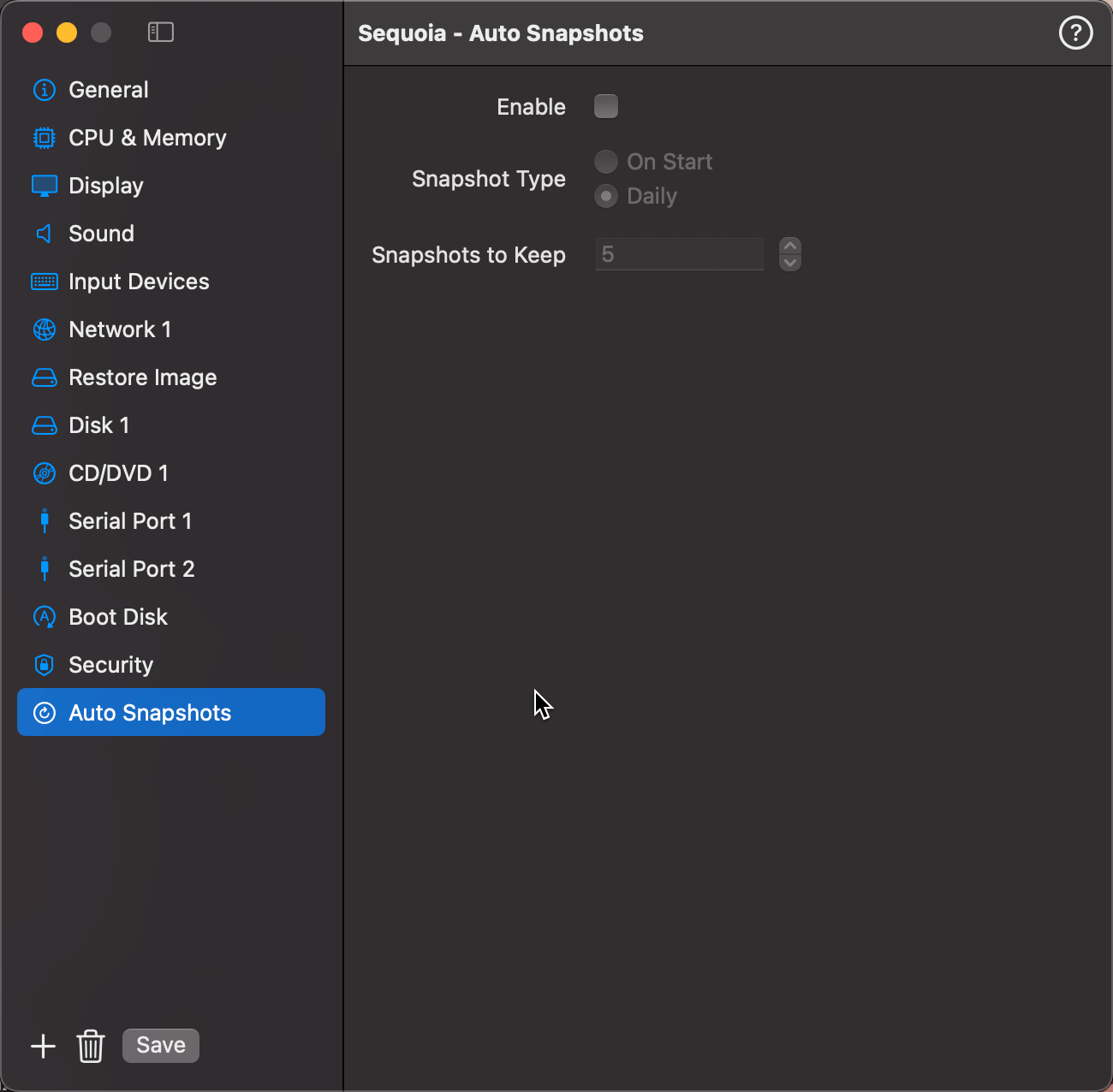Choose the Daily snapshot option
The image size is (1113, 1092).
[606, 195]
